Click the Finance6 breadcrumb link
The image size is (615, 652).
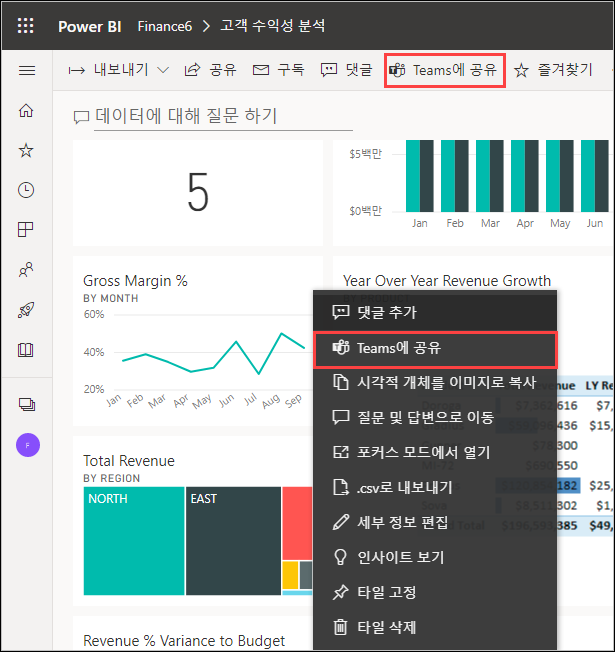[165, 27]
